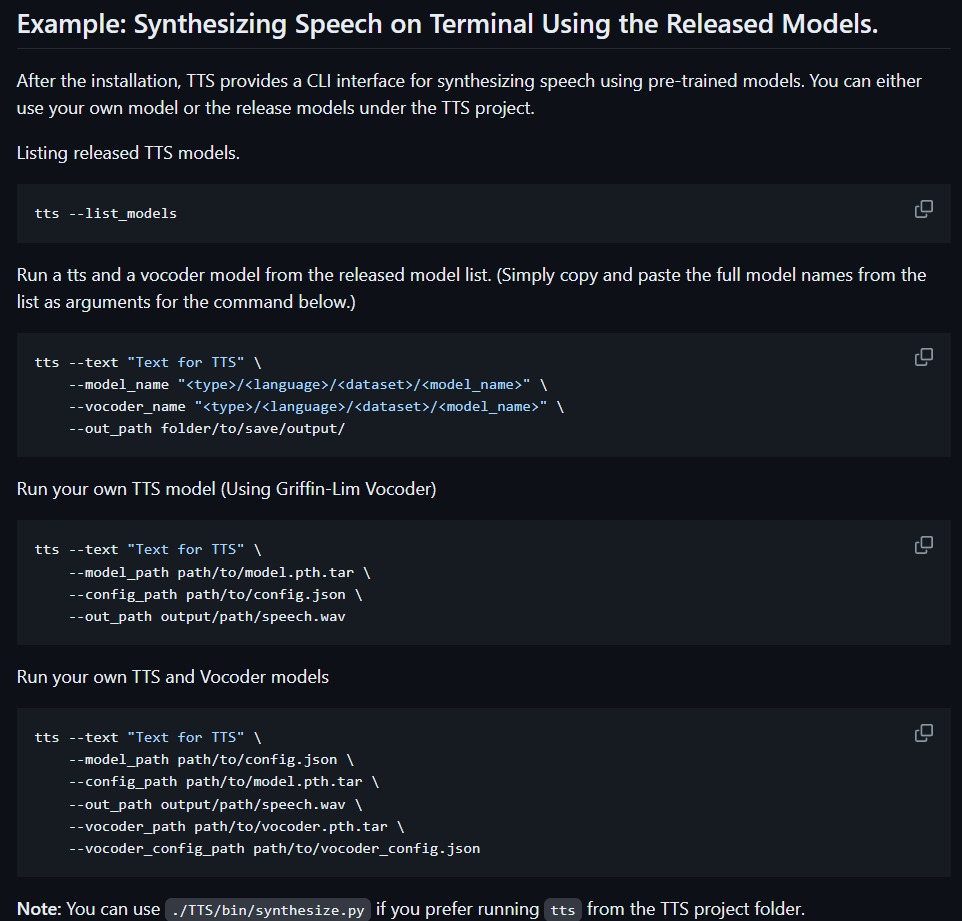Click the --vocoder_name argument line
Screen dimensions: 962x921
(x=316, y=407)
